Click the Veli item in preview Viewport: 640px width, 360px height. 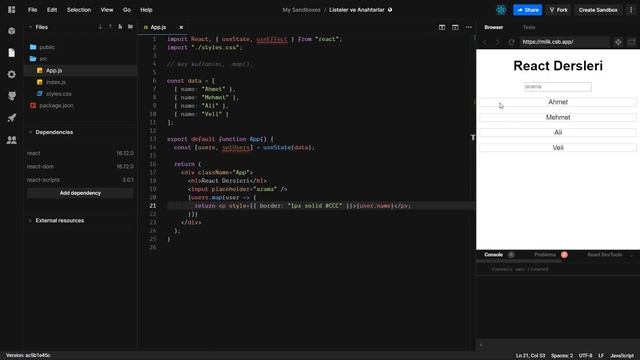click(x=558, y=148)
